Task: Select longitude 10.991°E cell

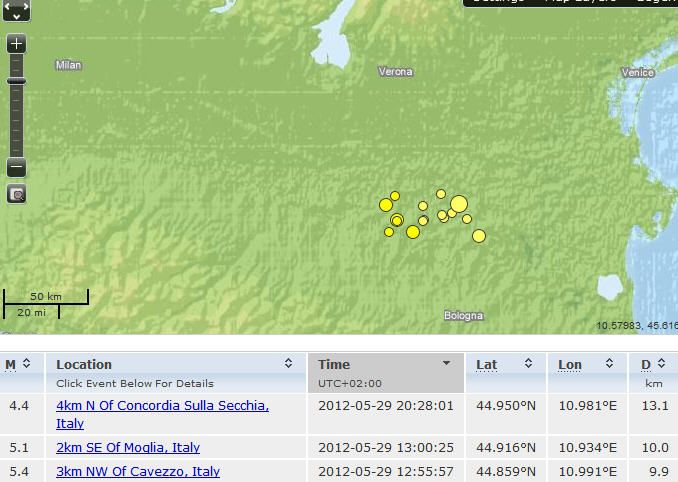Action: pos(588,471)
